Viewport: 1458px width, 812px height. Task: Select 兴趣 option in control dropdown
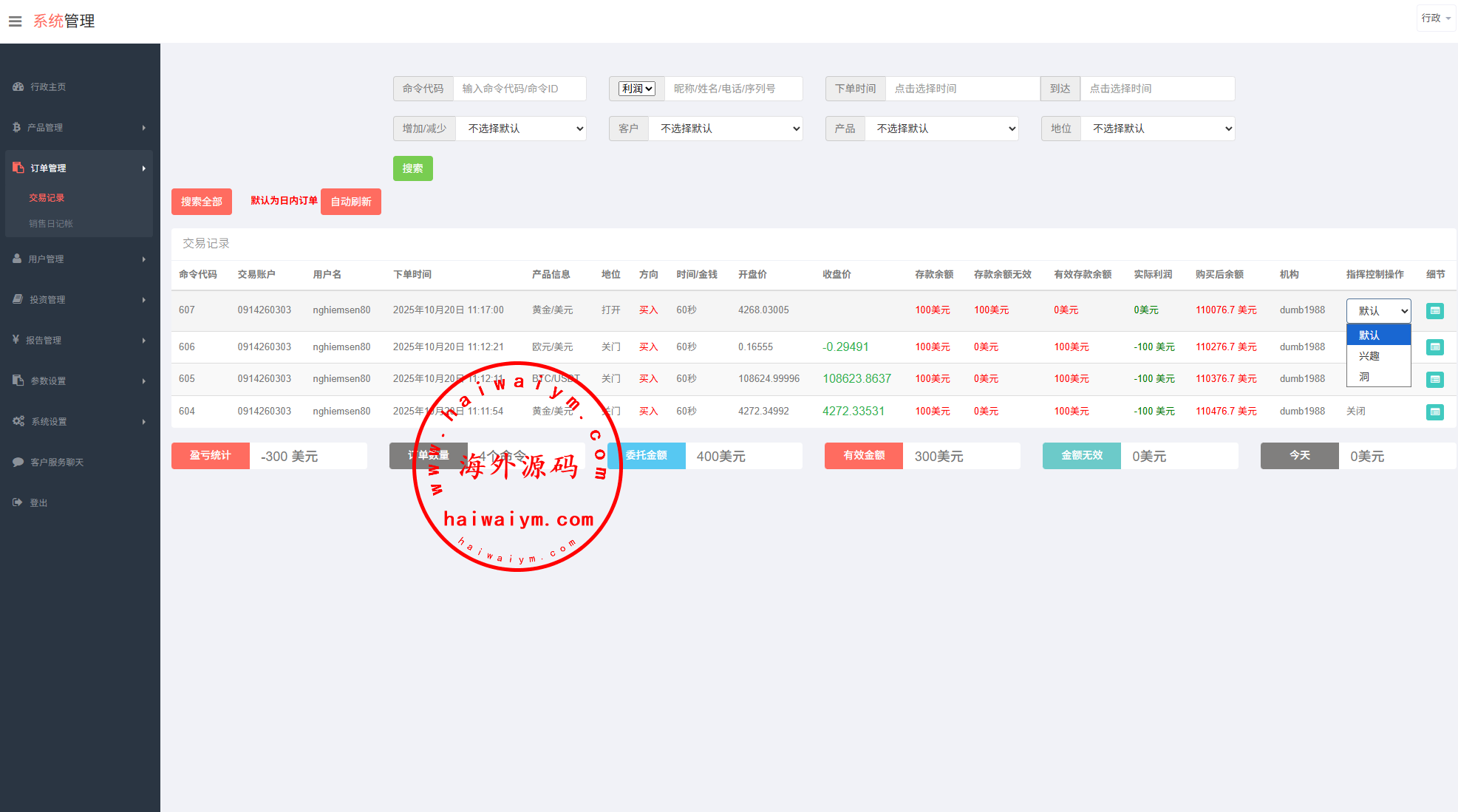pyautogui.click(x=1369, y=356)
